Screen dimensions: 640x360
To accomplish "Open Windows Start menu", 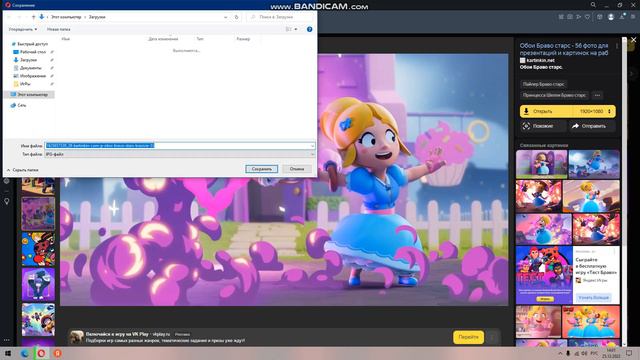I will (x=8, y=353).
